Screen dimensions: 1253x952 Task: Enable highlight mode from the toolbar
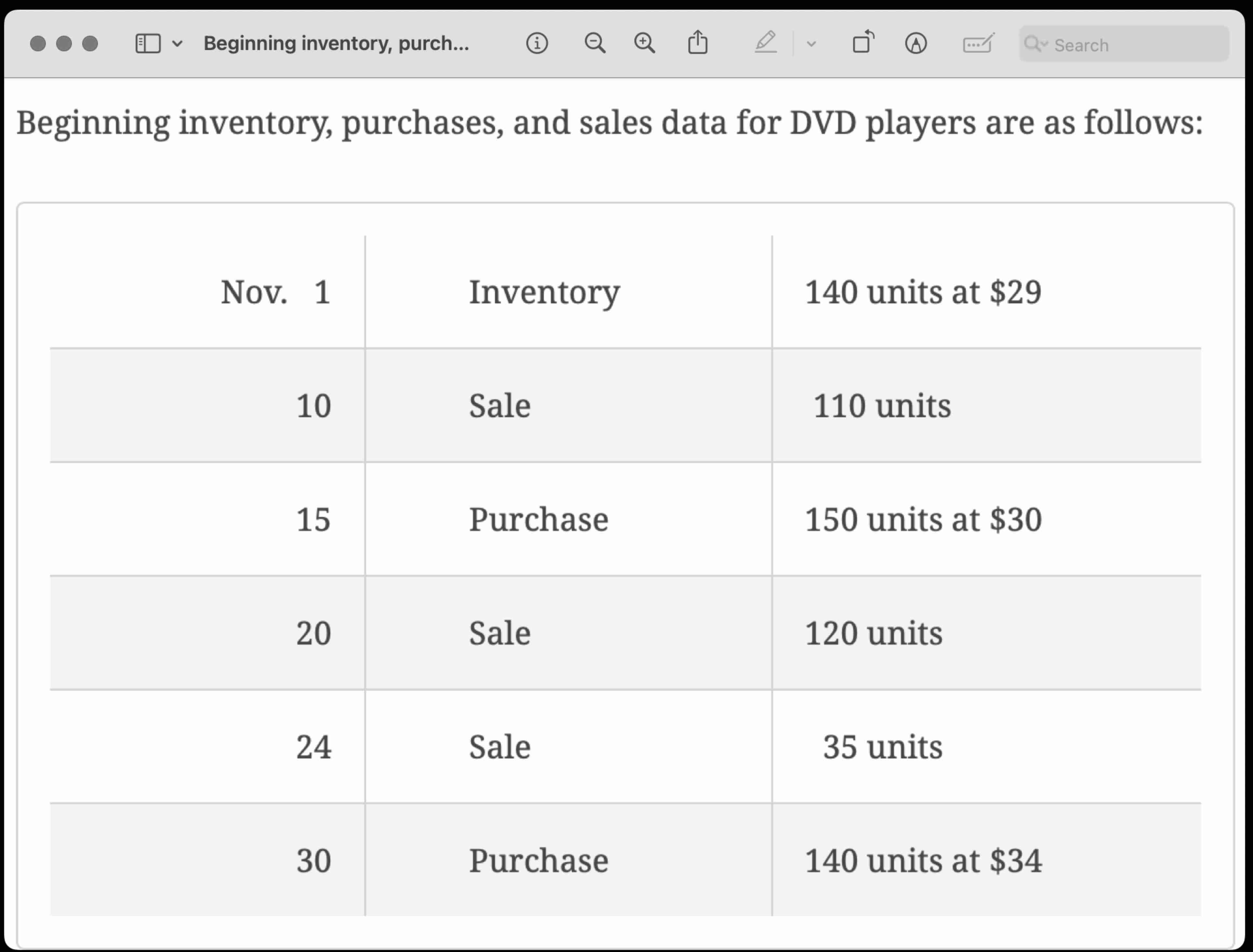pyautogui.click(x=766, y=43)
